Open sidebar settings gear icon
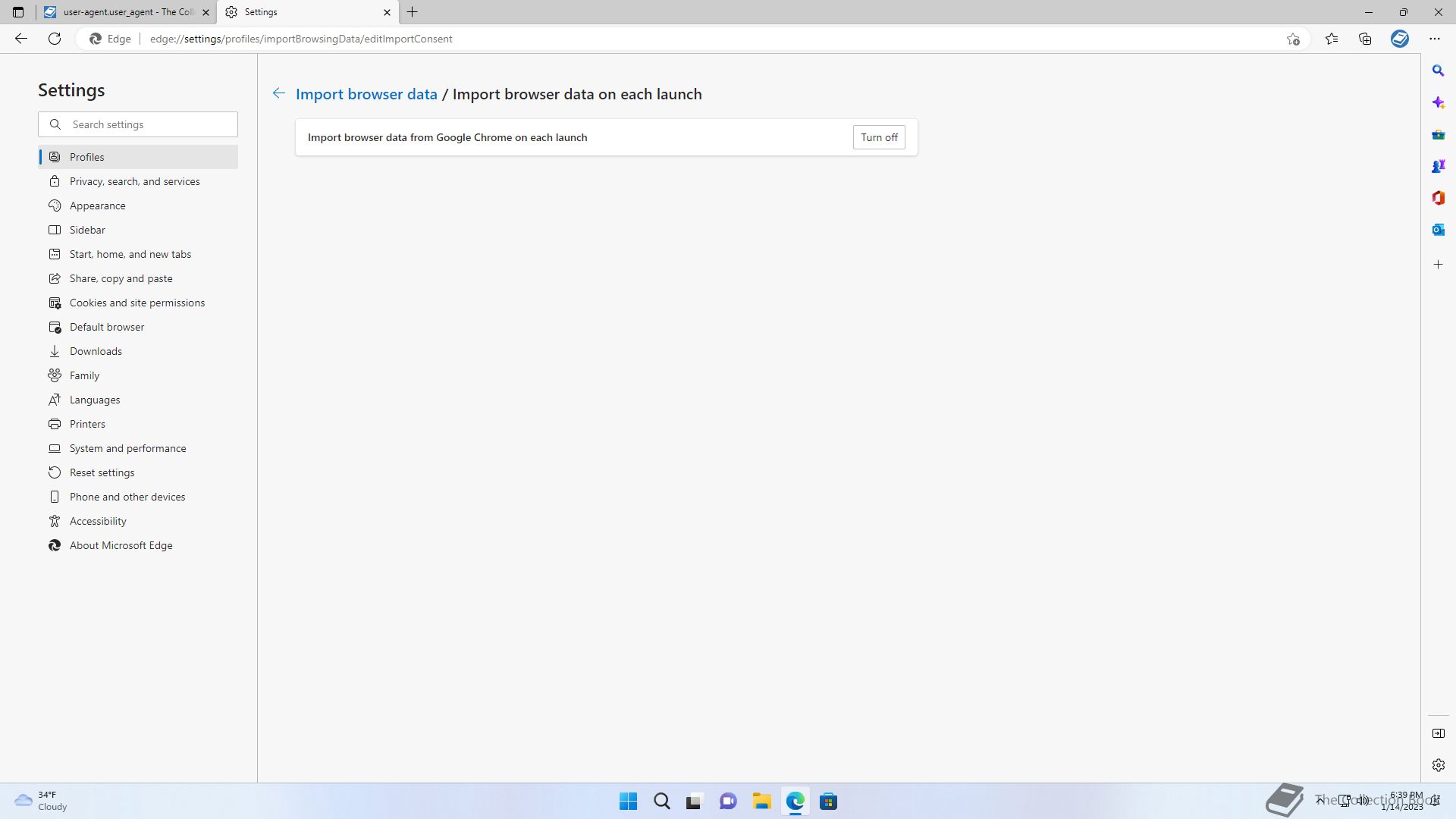 [1439, 765]
